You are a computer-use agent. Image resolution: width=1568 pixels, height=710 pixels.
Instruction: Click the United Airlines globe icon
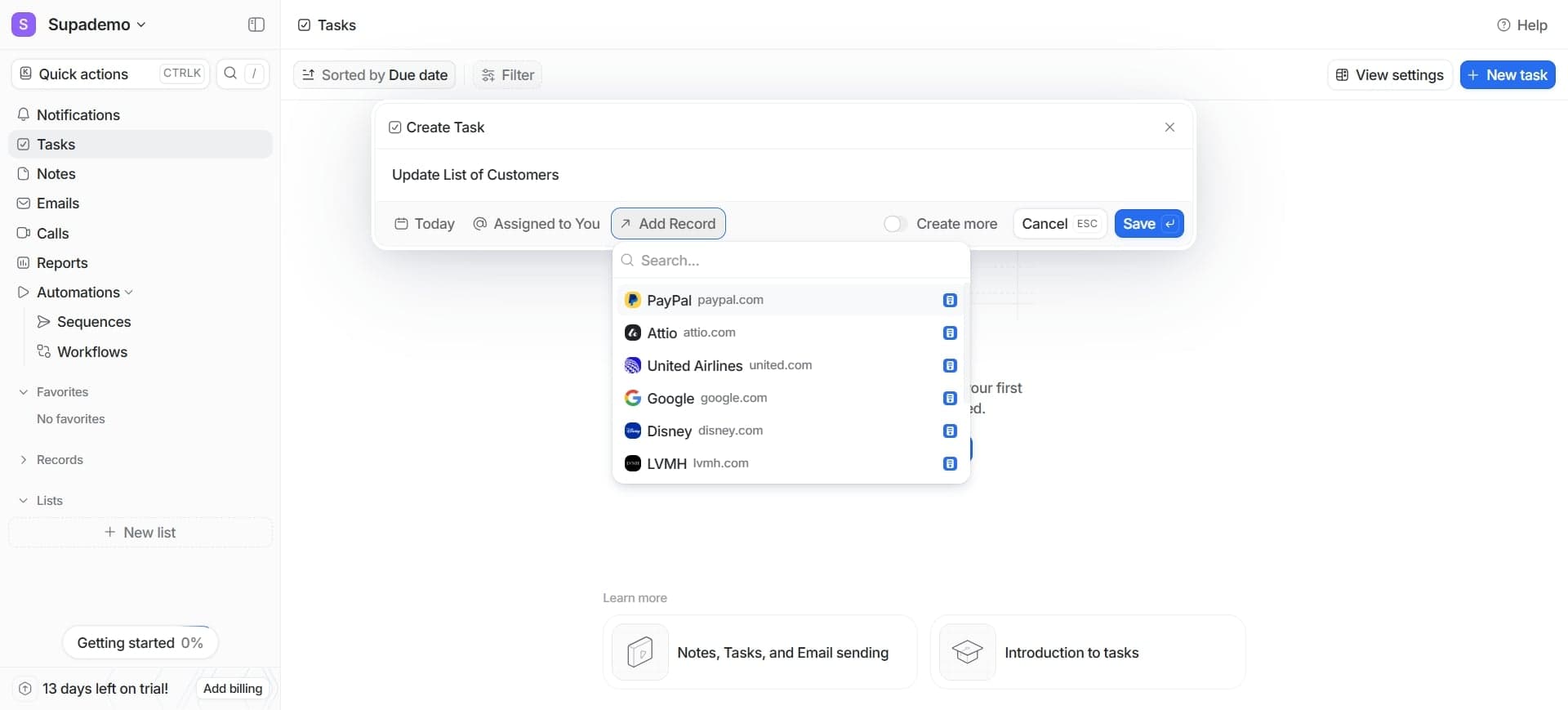tap(632, 365)
